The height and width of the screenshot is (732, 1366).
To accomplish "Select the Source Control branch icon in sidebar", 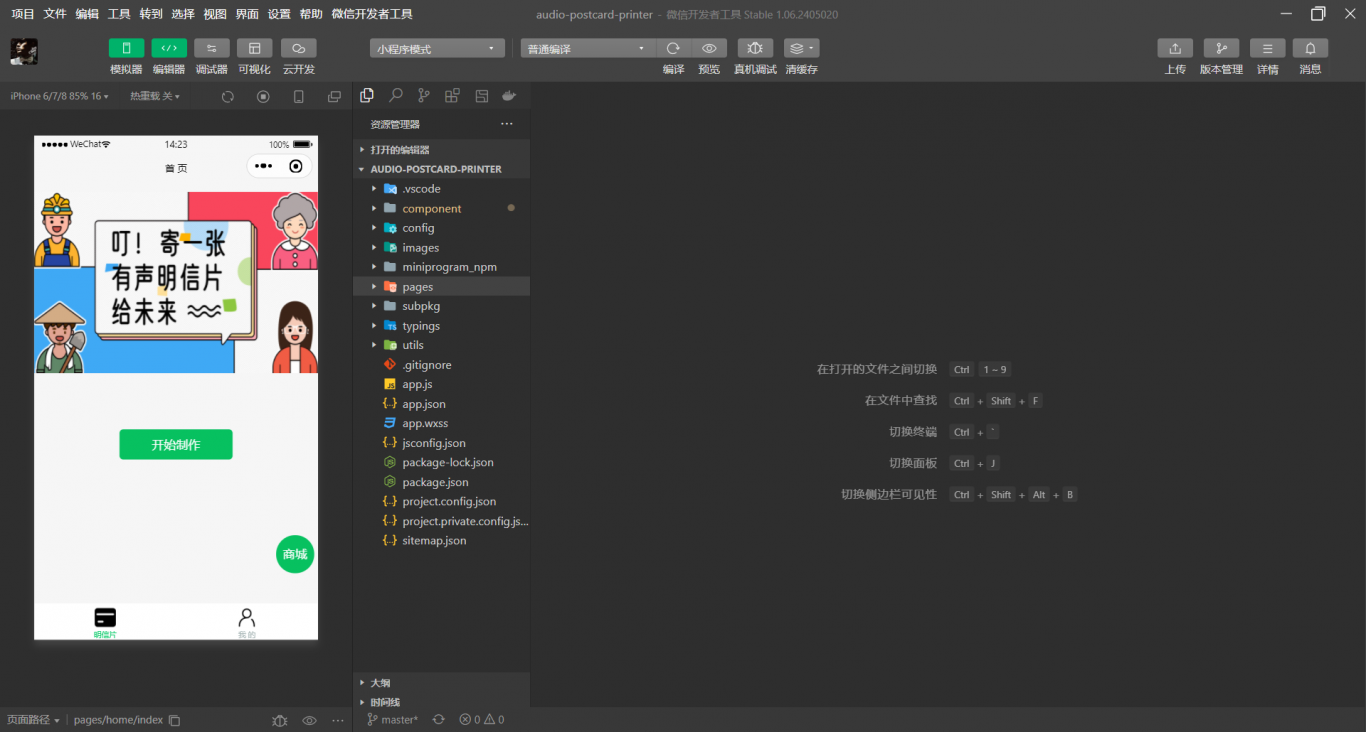I will coord(424,96).
